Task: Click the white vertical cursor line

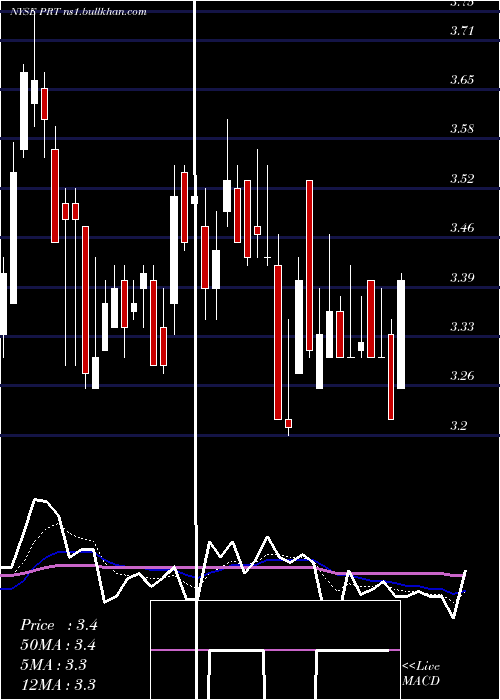Action: [195, 348]
